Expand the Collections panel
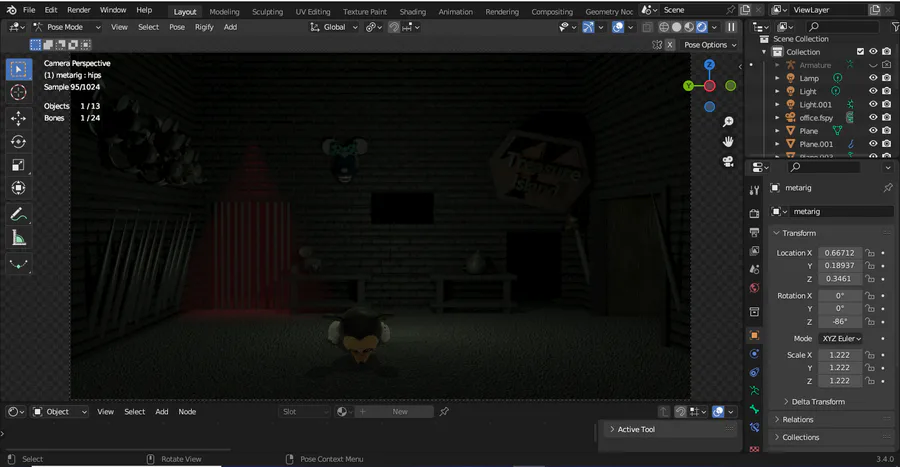 pyautogui.click(x=800, y=437)
